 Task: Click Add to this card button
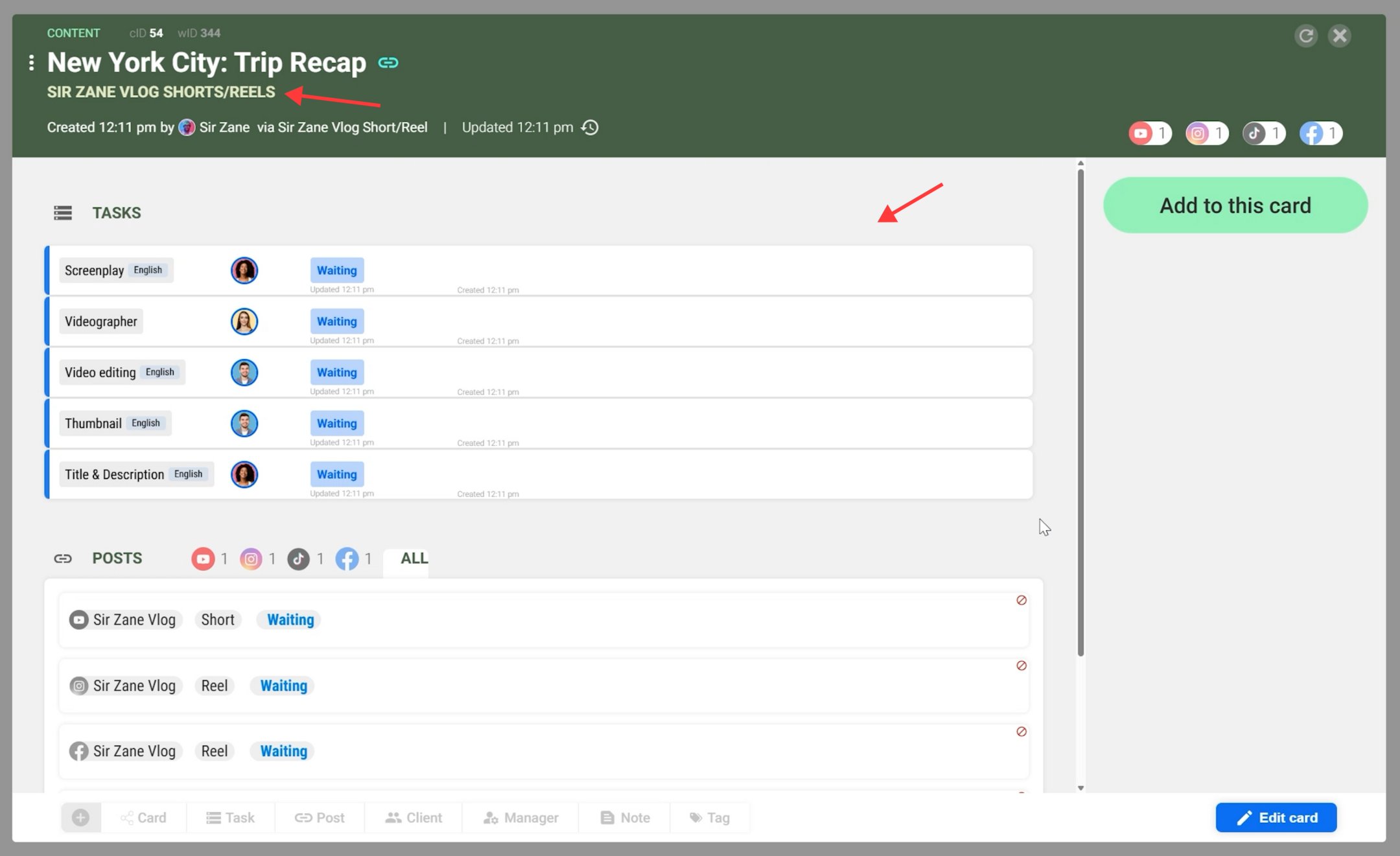pyautogui.click(x=1235, y=205)
